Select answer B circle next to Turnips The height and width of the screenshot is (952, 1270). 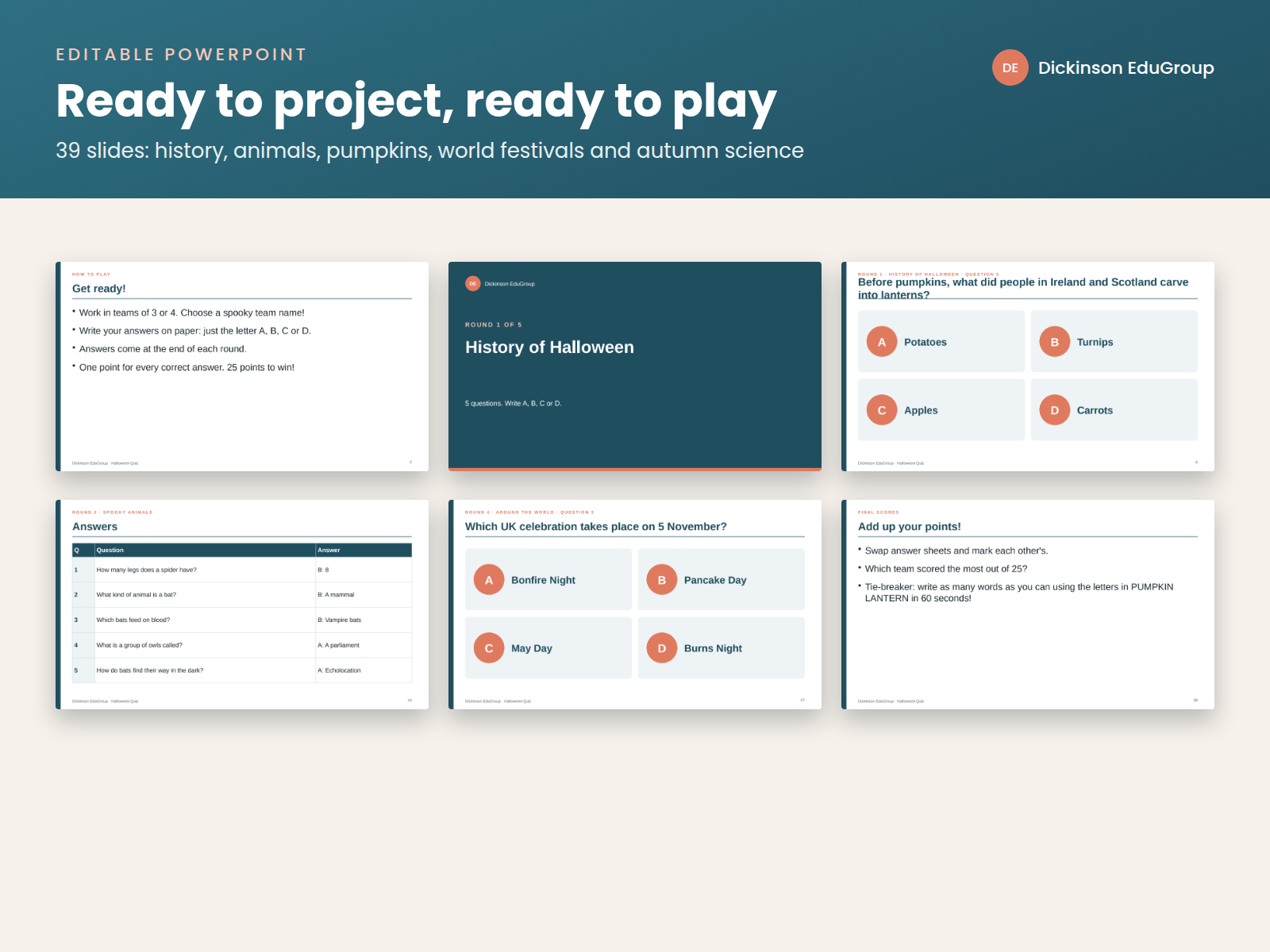pos(1055,341)
